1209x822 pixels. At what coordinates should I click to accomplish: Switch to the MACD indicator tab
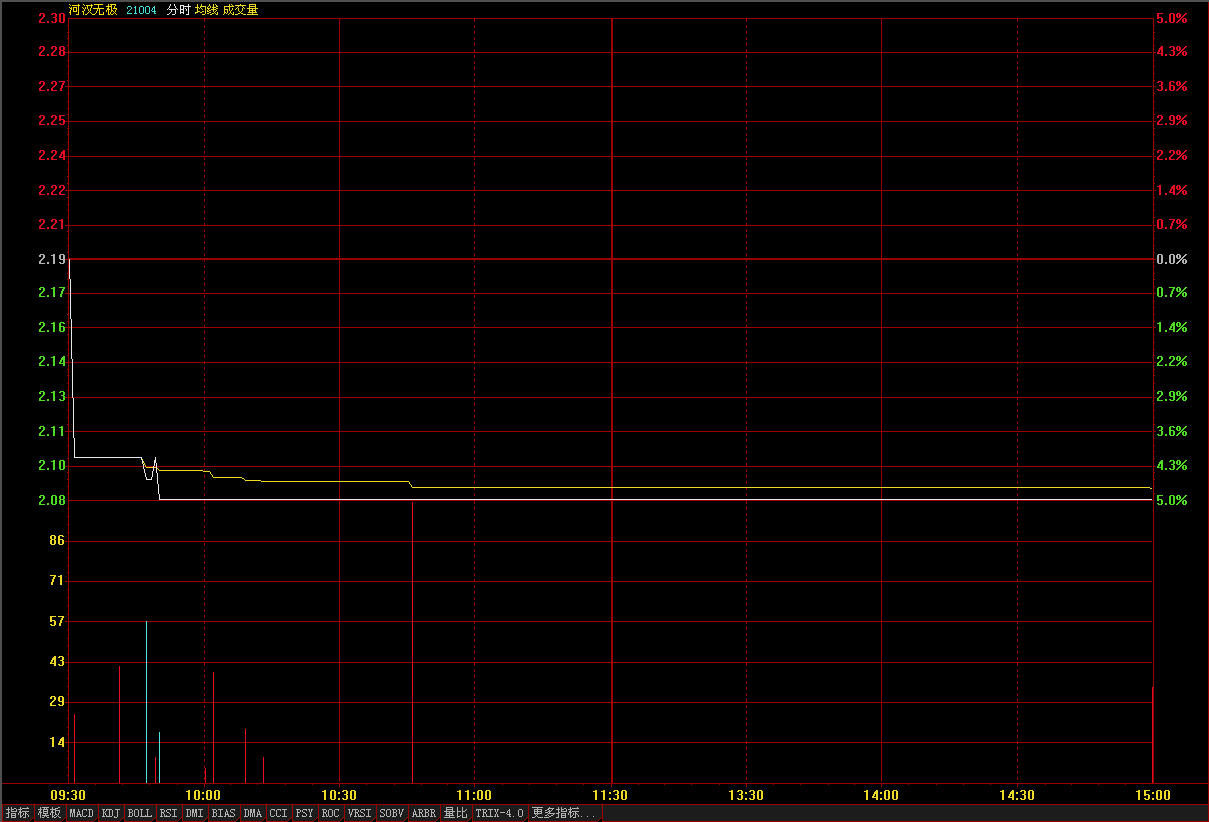(x=81, y=813)
